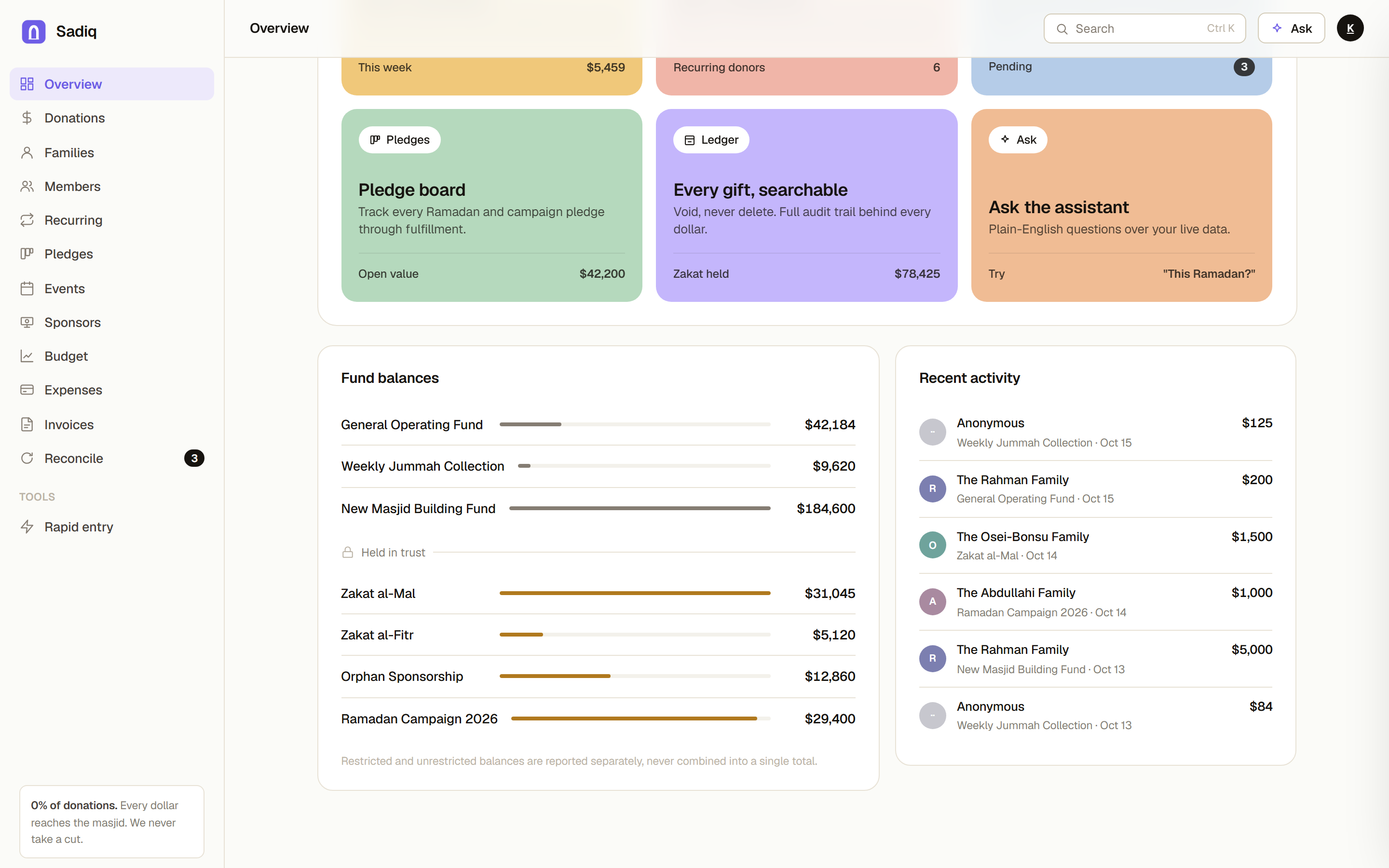The image size is (1389, 868).
Task: Click the Pledge board heading
Action: click(x=411, y=190)
